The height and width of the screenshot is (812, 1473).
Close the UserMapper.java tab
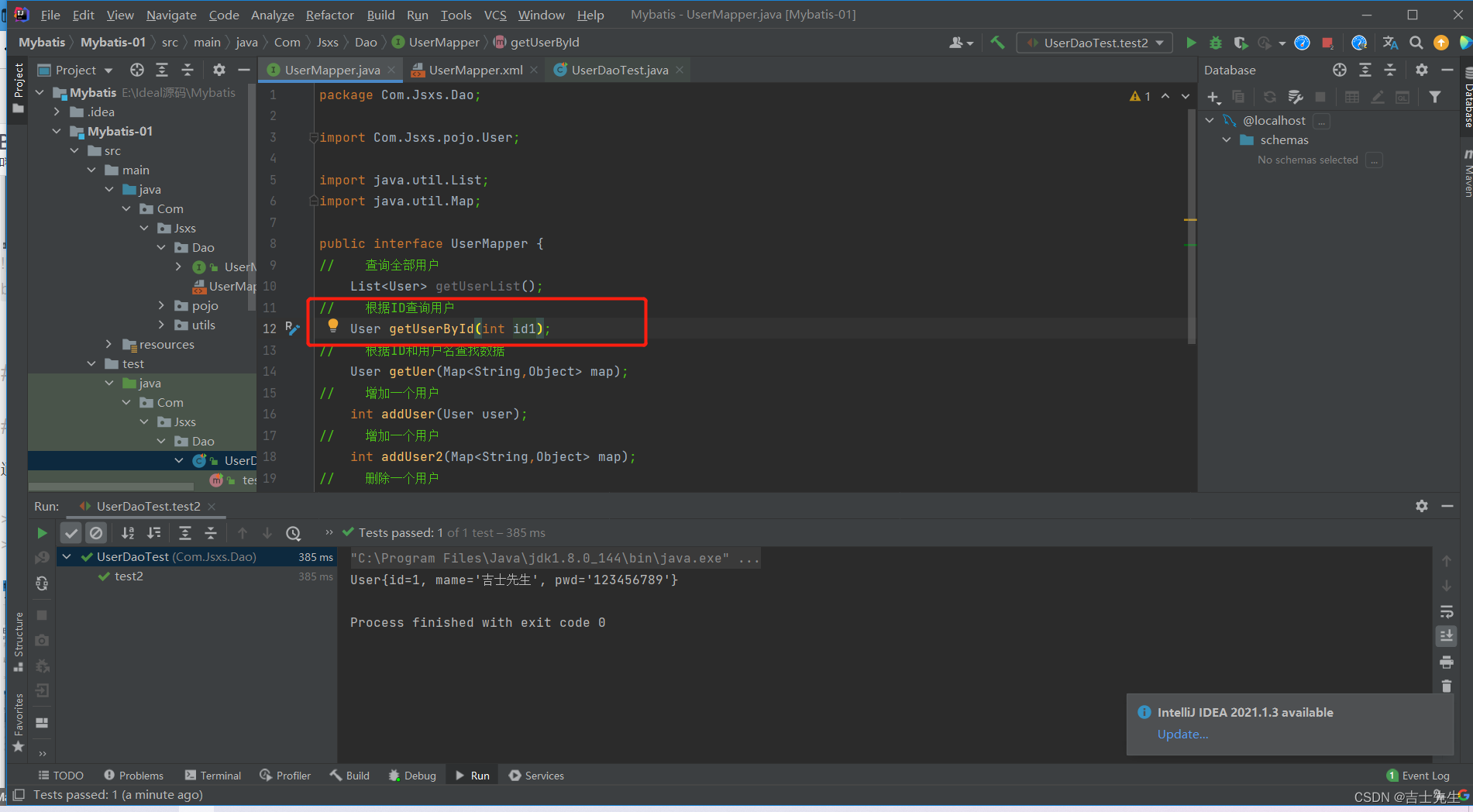click(391, 70)
